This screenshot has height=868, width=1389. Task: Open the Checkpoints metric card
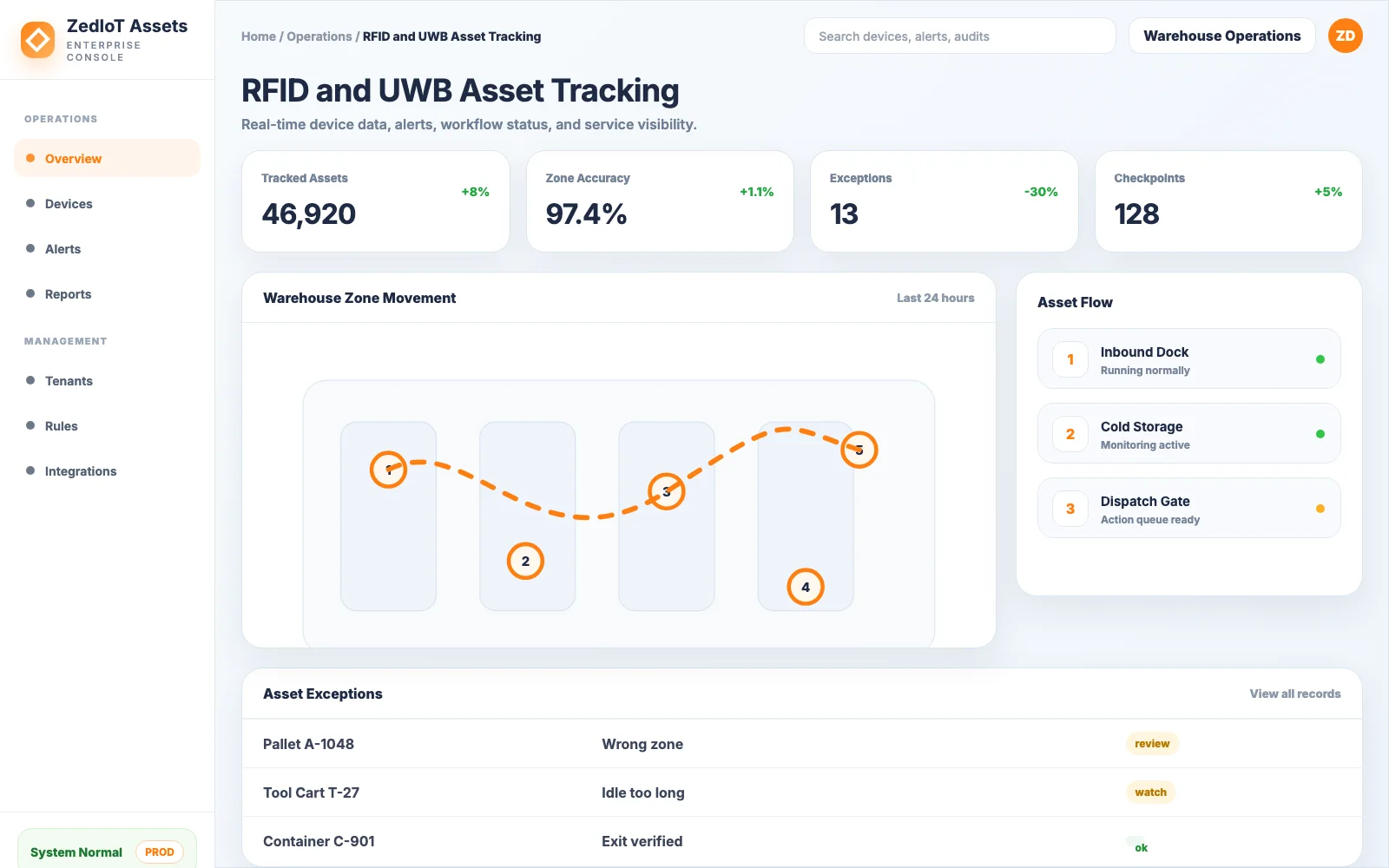tap(1228, 201)
